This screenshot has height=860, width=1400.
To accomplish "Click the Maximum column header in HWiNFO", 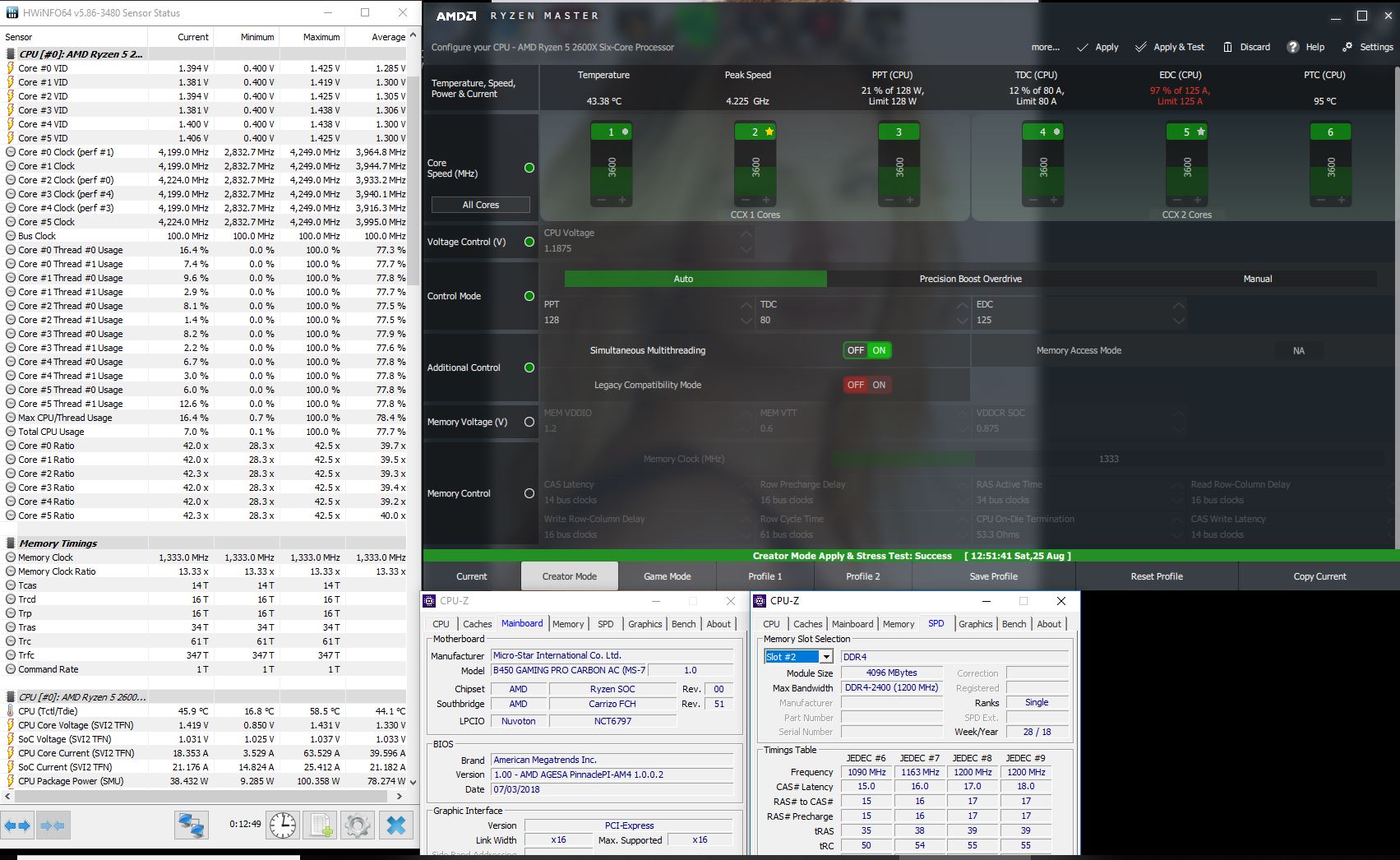I will pyautogui.click(x=312, y=37).
